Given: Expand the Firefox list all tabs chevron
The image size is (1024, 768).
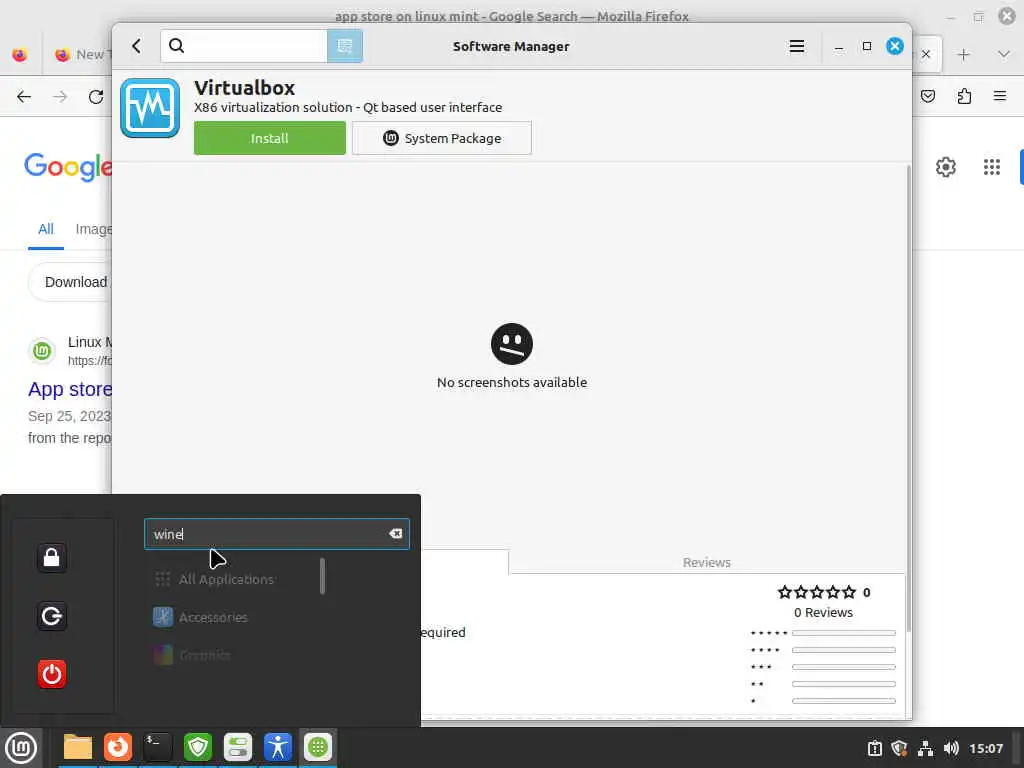Looking at the screenshot, I should (1004, 54).
